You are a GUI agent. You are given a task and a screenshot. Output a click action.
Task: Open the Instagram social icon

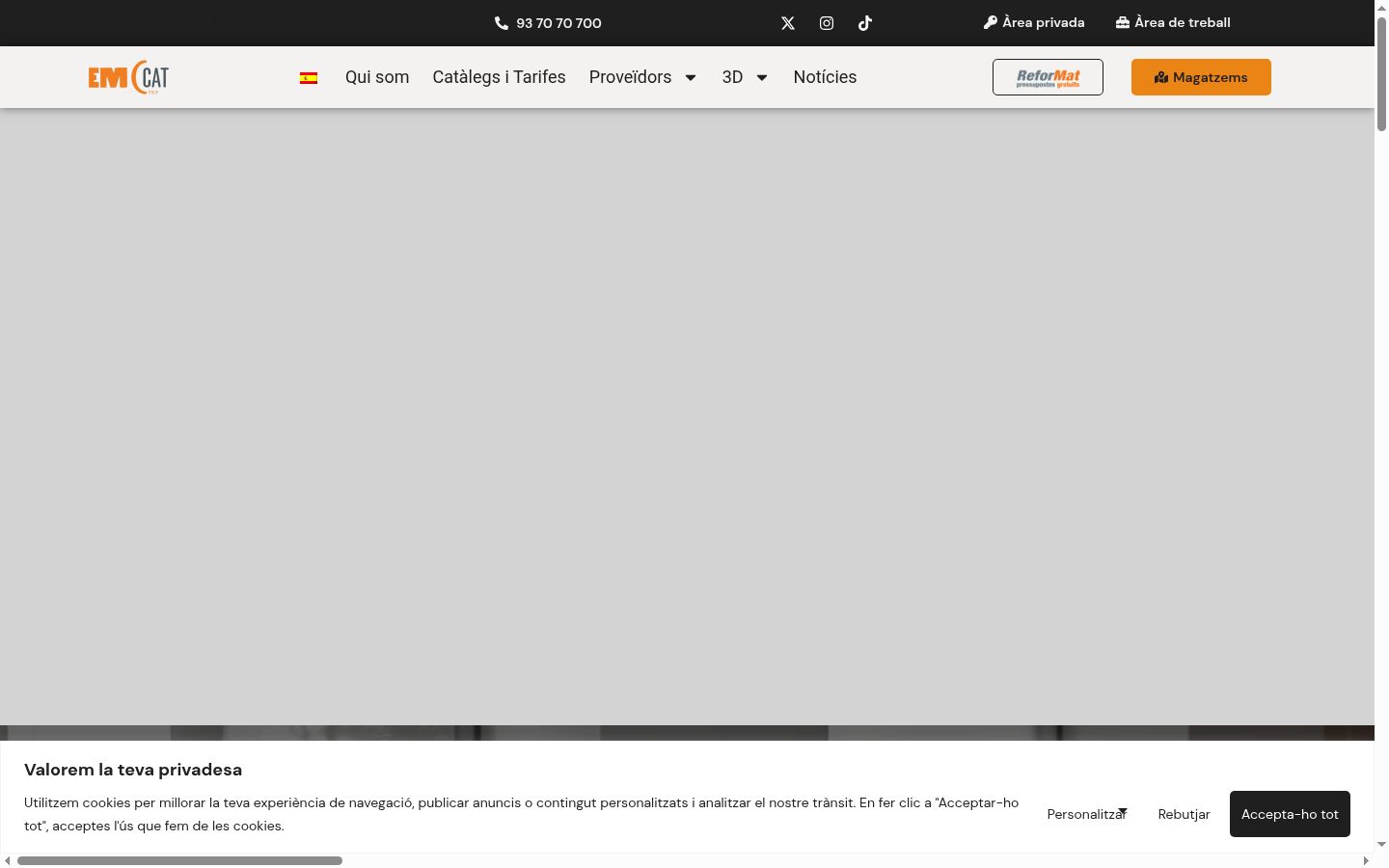point(827,23)
